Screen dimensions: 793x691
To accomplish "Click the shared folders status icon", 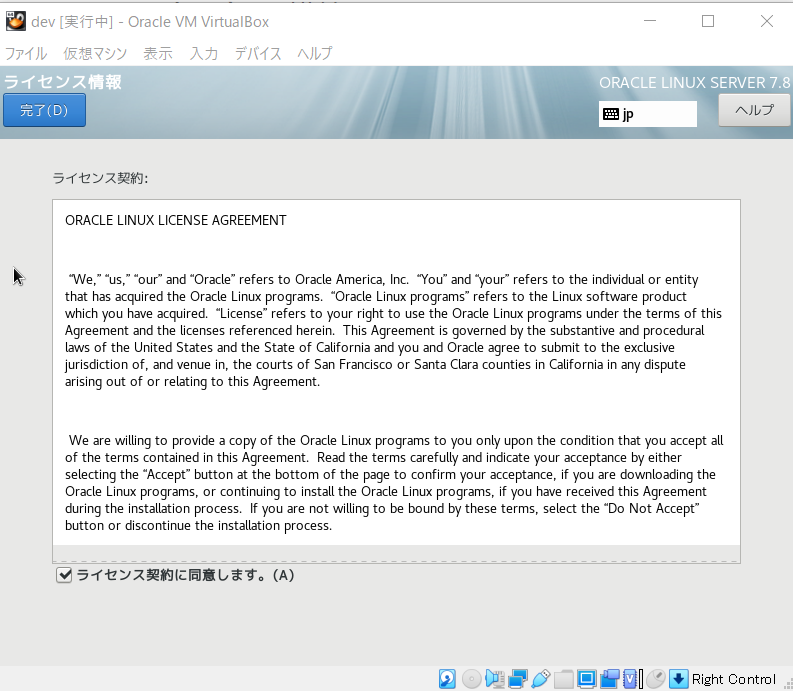I will (x=563, y=678).
